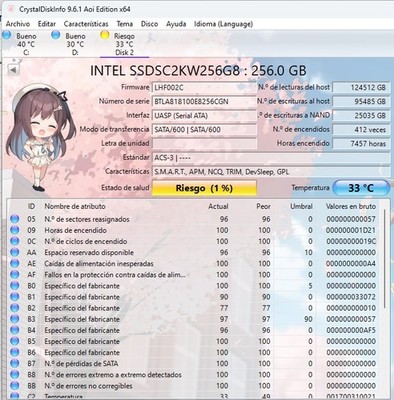Click the status dot for attribute B6
Viewport: 394px width, 400px height.
(14, 352)
